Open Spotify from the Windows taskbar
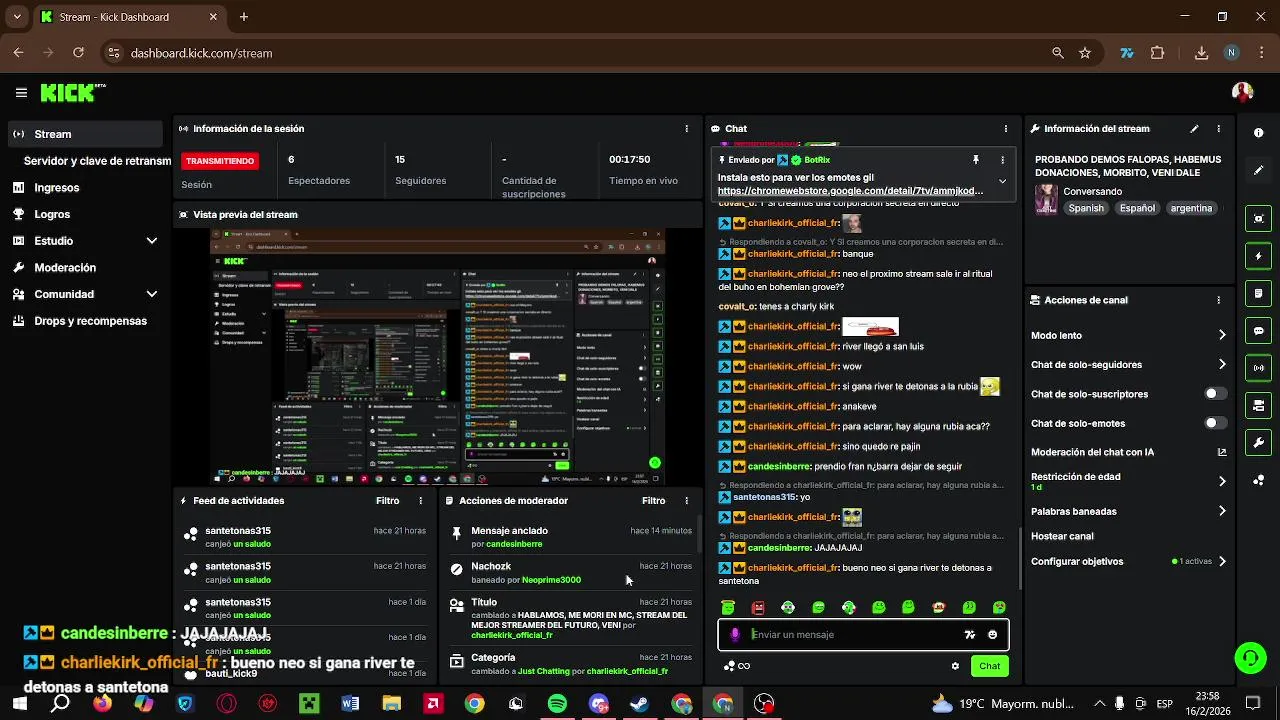 [557, 704]
